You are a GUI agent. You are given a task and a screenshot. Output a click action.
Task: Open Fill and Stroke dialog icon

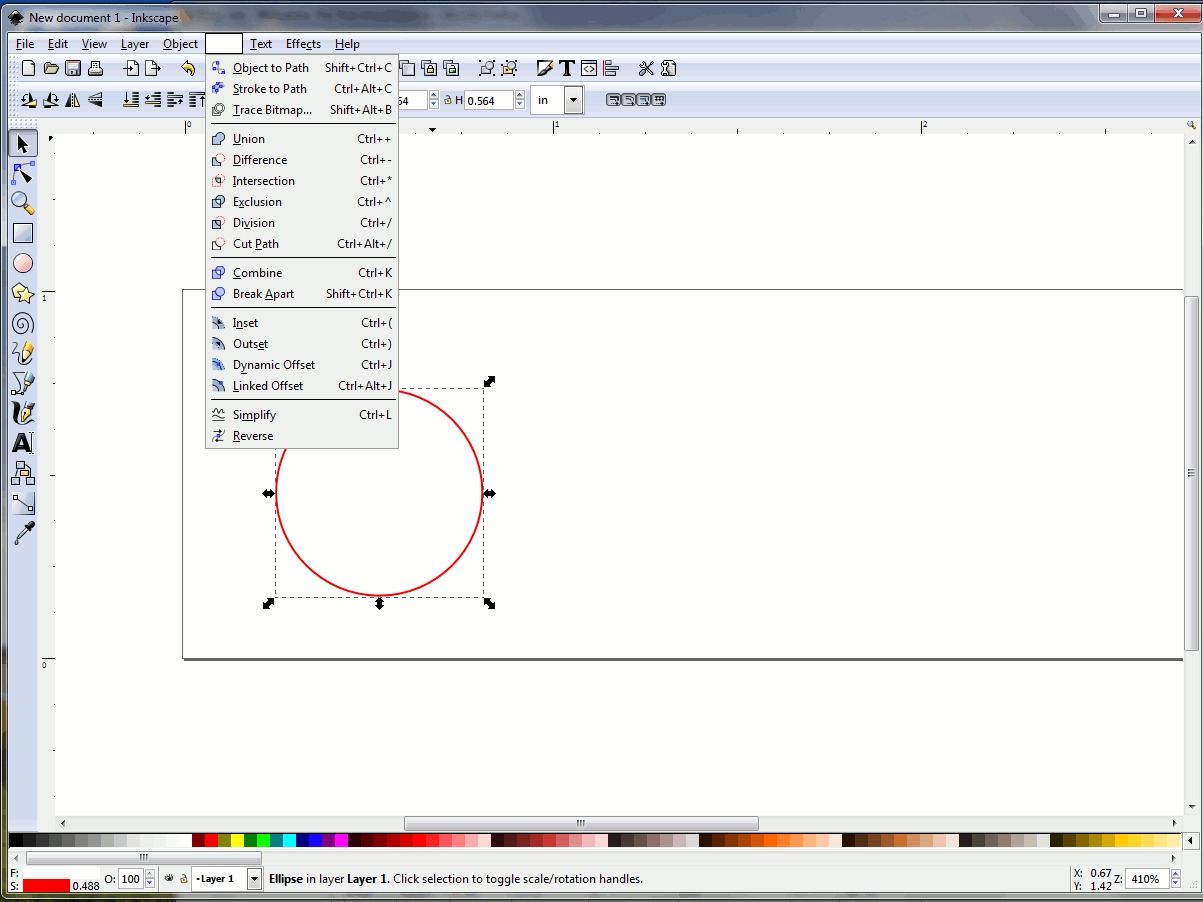pyautogui.click(x=545, y=68)
